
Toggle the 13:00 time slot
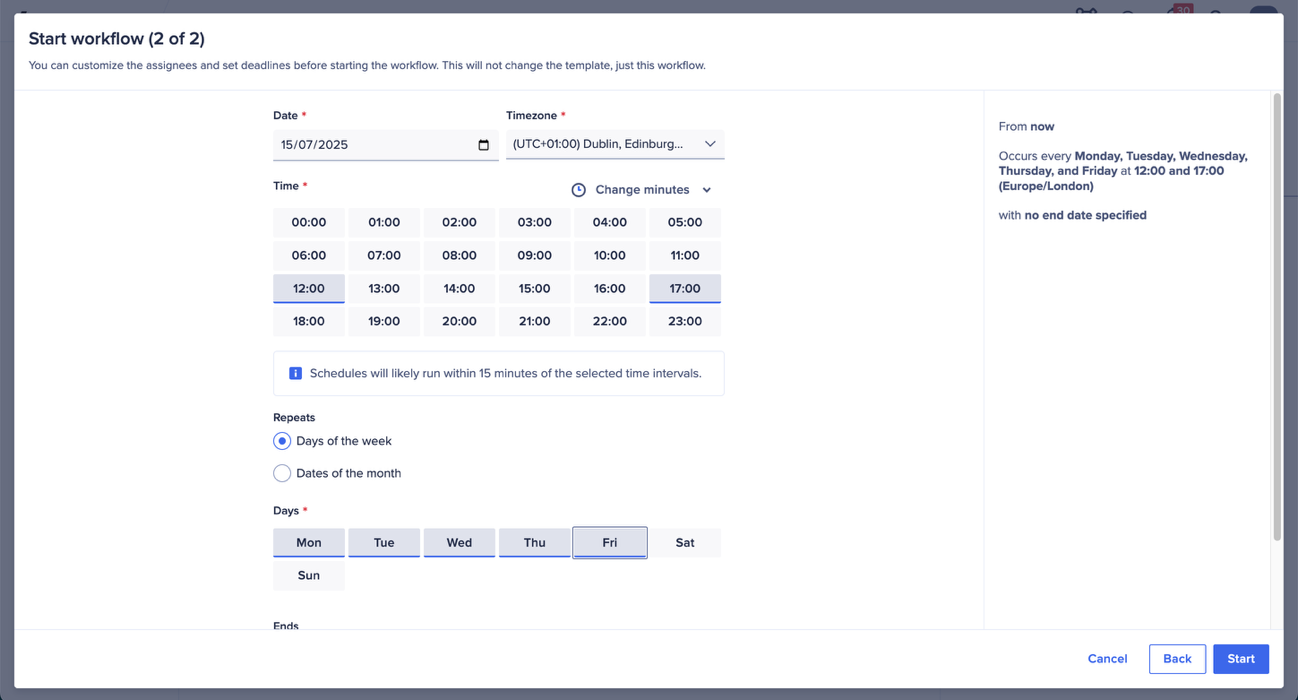pos(384,288)
